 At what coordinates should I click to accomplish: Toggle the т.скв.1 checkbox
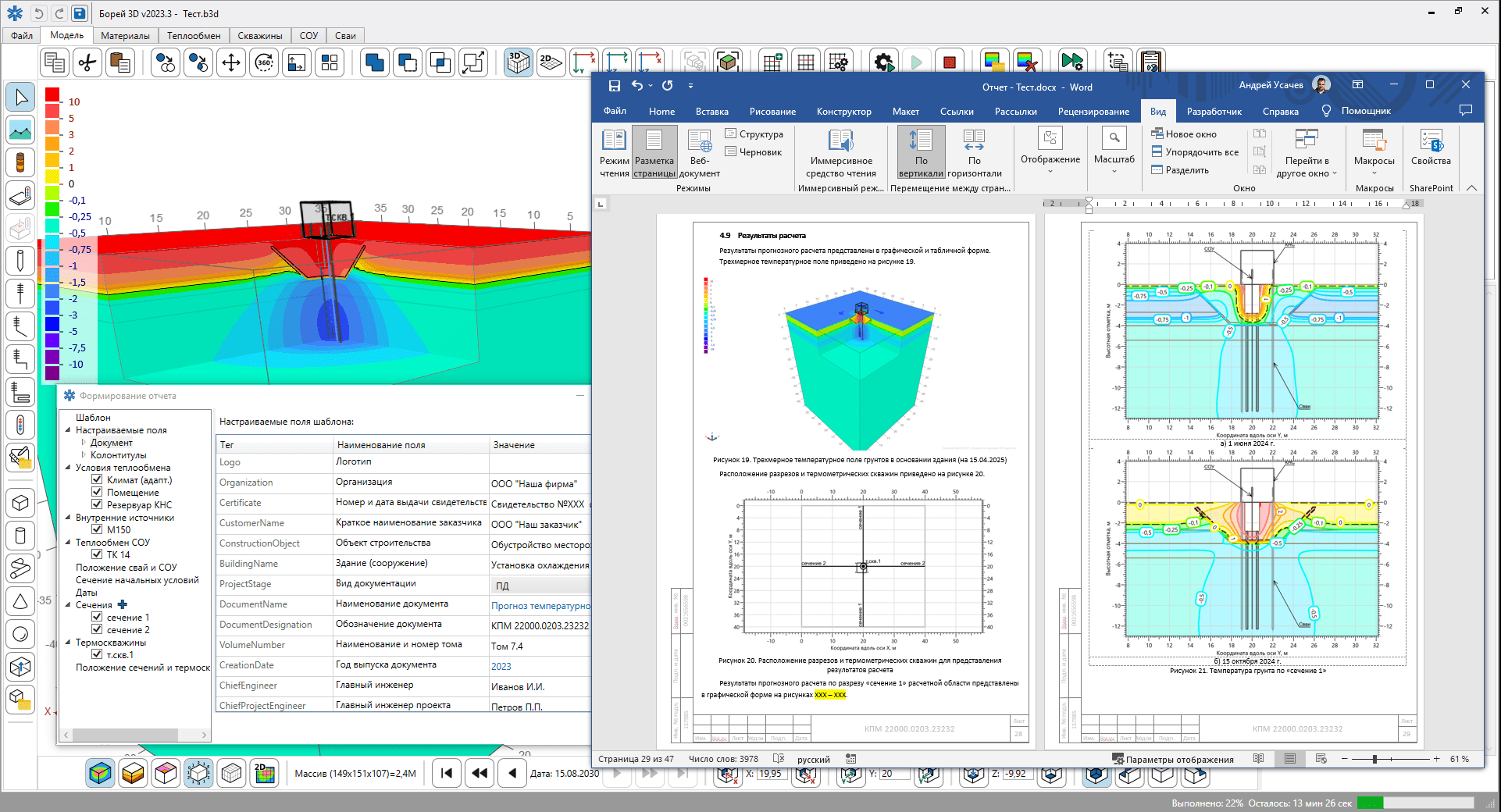point(97,654)
